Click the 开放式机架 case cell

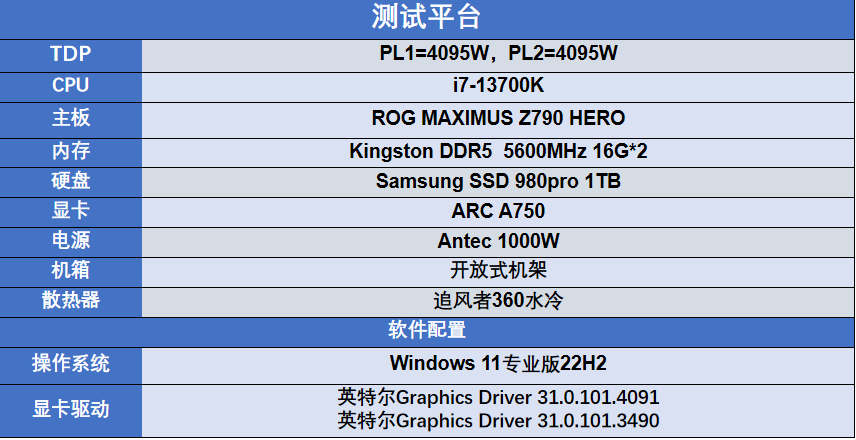click(x=498, y=271)
